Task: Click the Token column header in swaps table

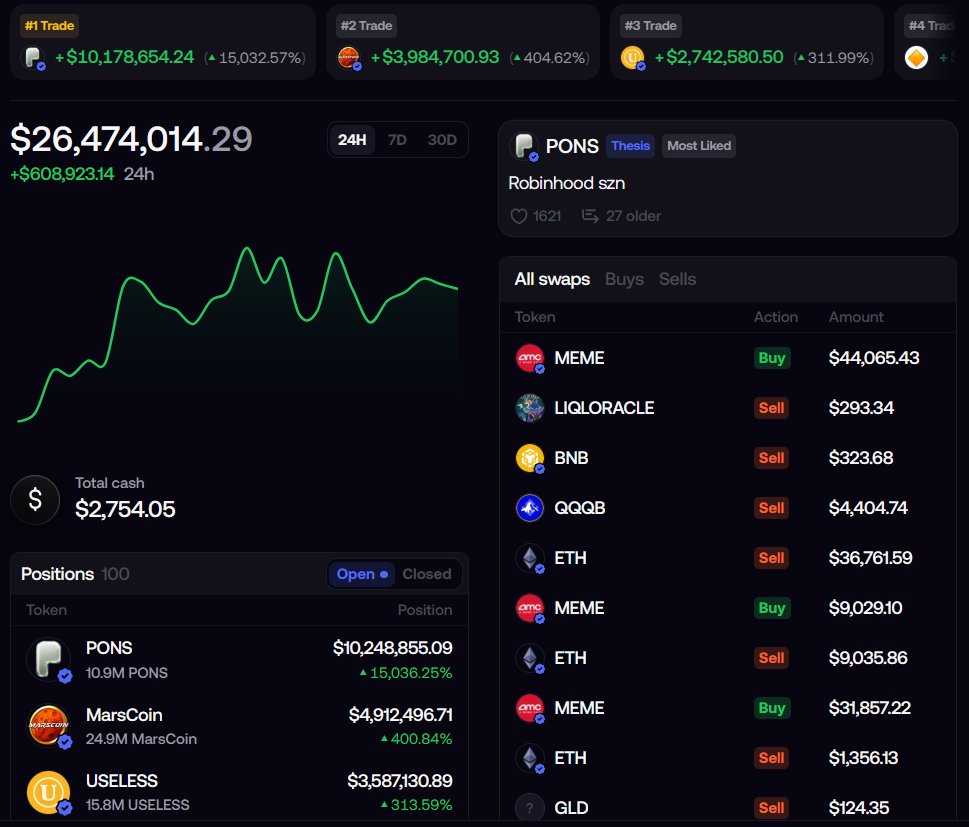Action: (535, 317)
